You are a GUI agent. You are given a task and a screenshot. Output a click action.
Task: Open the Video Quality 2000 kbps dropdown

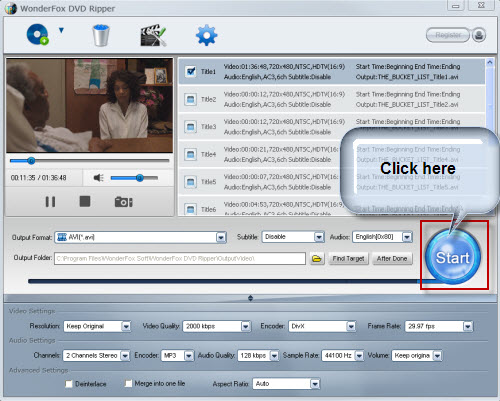click(x=216, y=326)
